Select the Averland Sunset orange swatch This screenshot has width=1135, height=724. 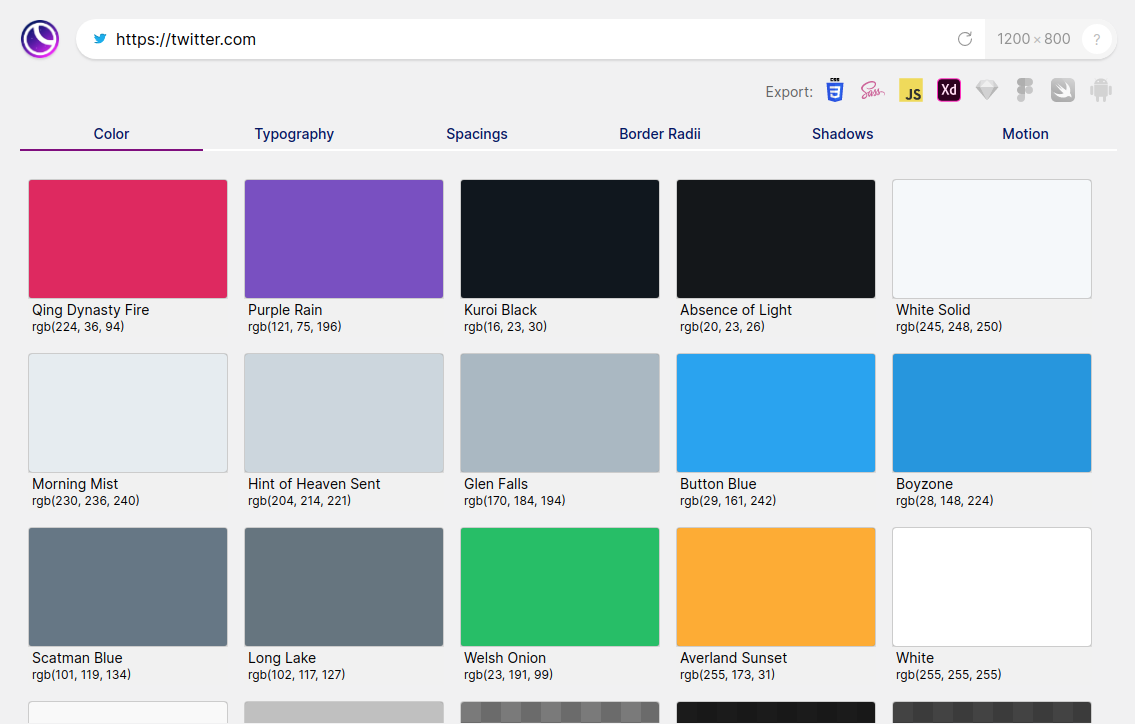tap(776, 586)
